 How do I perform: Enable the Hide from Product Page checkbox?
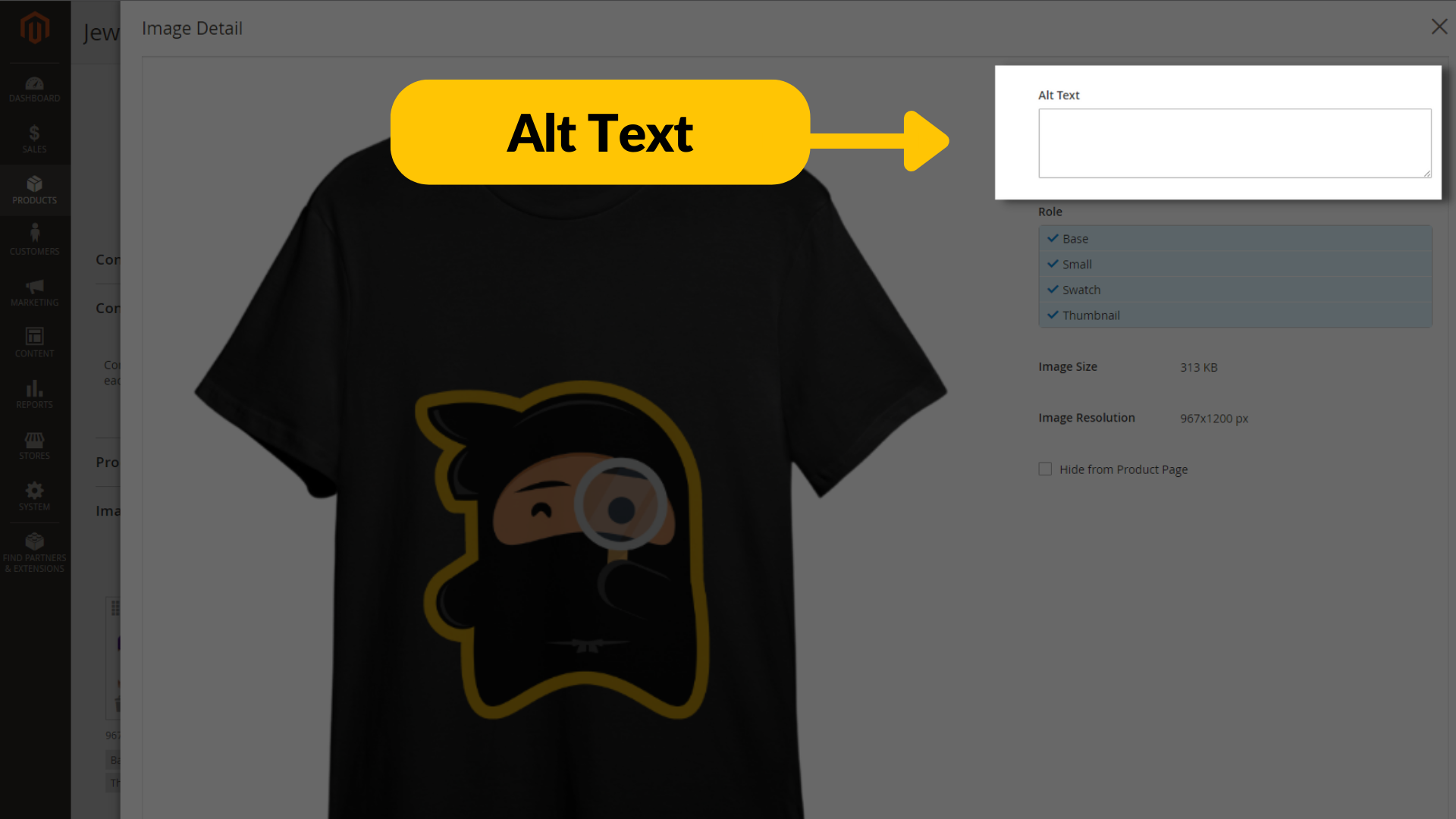(x=1044, y=469)
